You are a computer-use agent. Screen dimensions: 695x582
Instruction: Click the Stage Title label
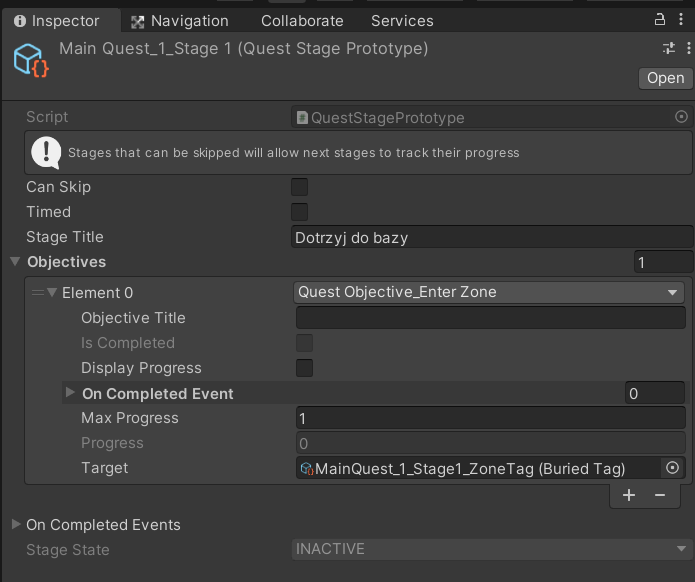pyautogui.click(x=65, y=237)
